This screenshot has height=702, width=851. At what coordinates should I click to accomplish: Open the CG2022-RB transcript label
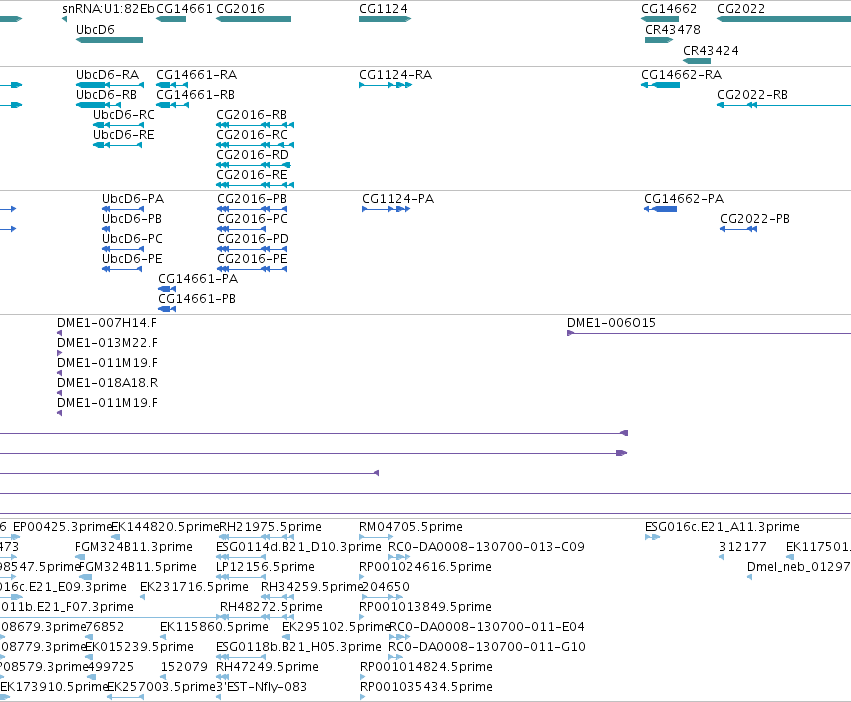(752, 94)
